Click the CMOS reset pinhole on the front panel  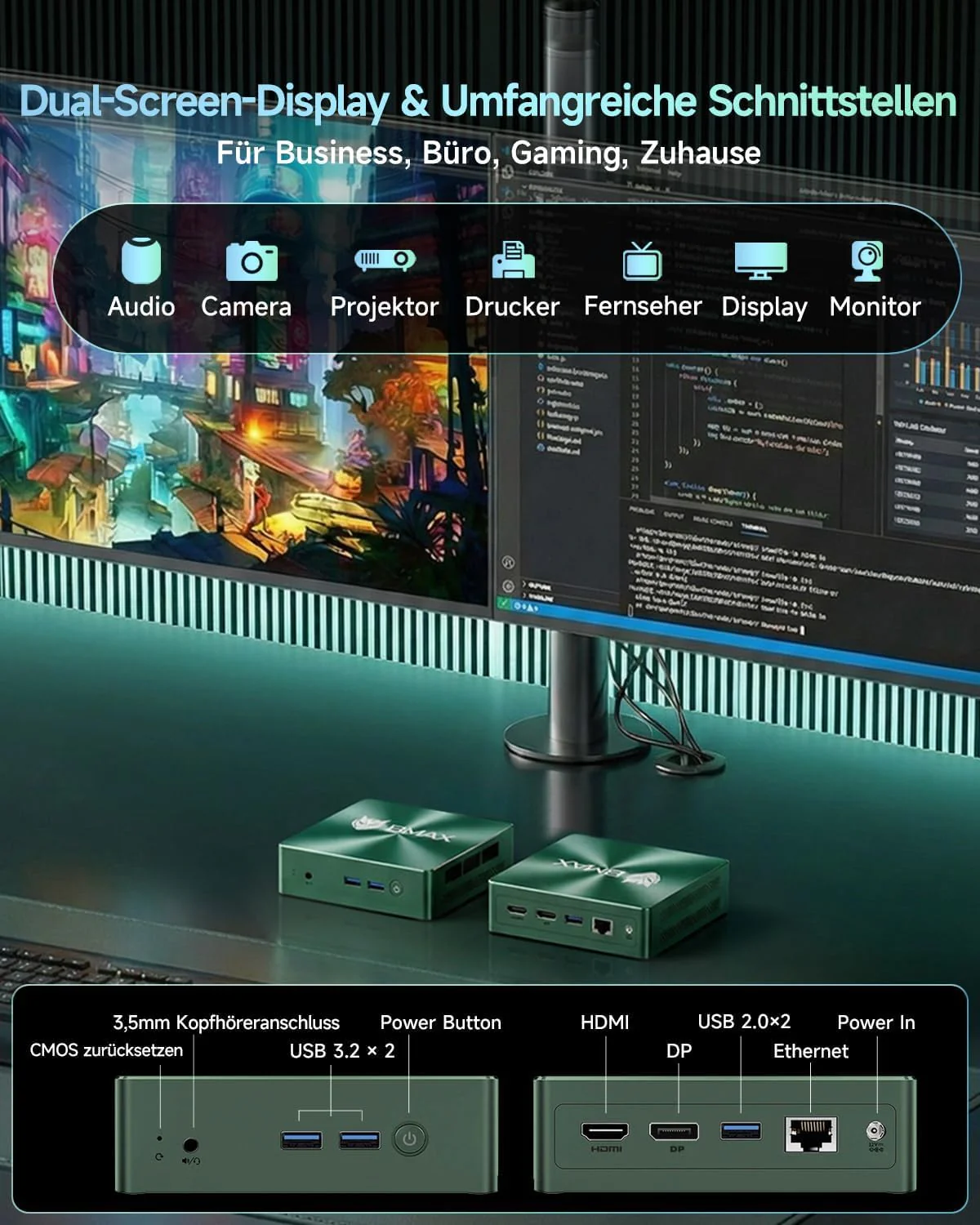[159, 1138]
